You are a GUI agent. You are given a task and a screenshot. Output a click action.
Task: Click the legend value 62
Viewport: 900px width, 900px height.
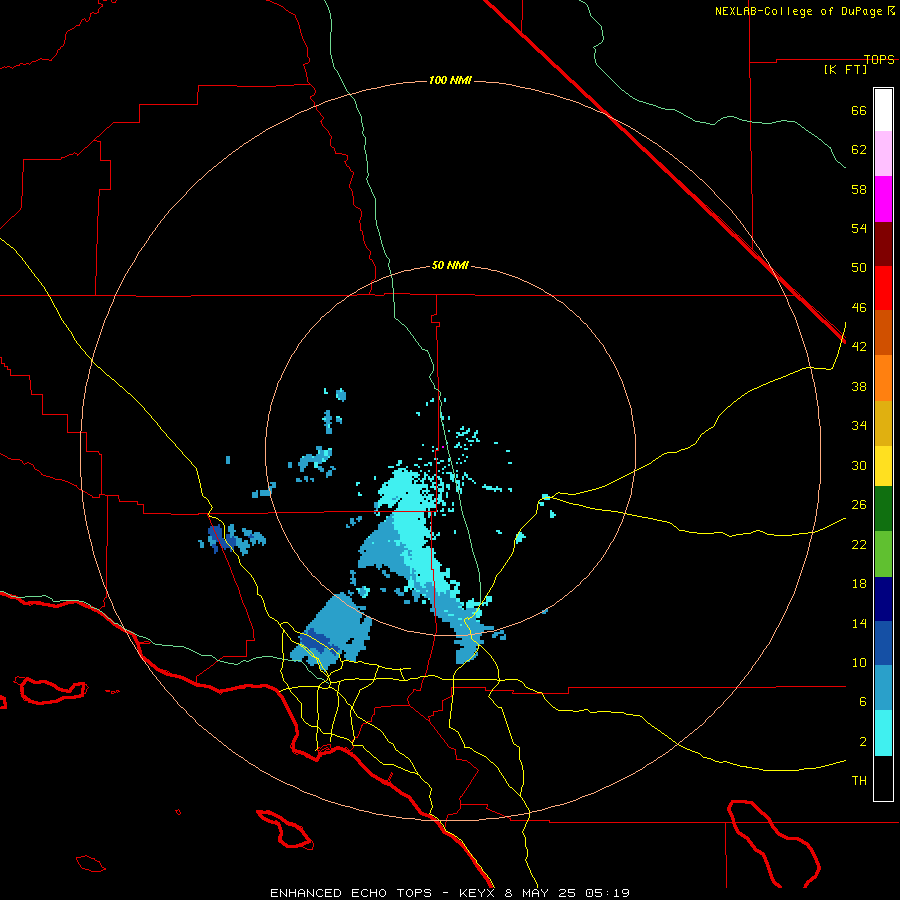pyautogui.click(x=859, y=150)
